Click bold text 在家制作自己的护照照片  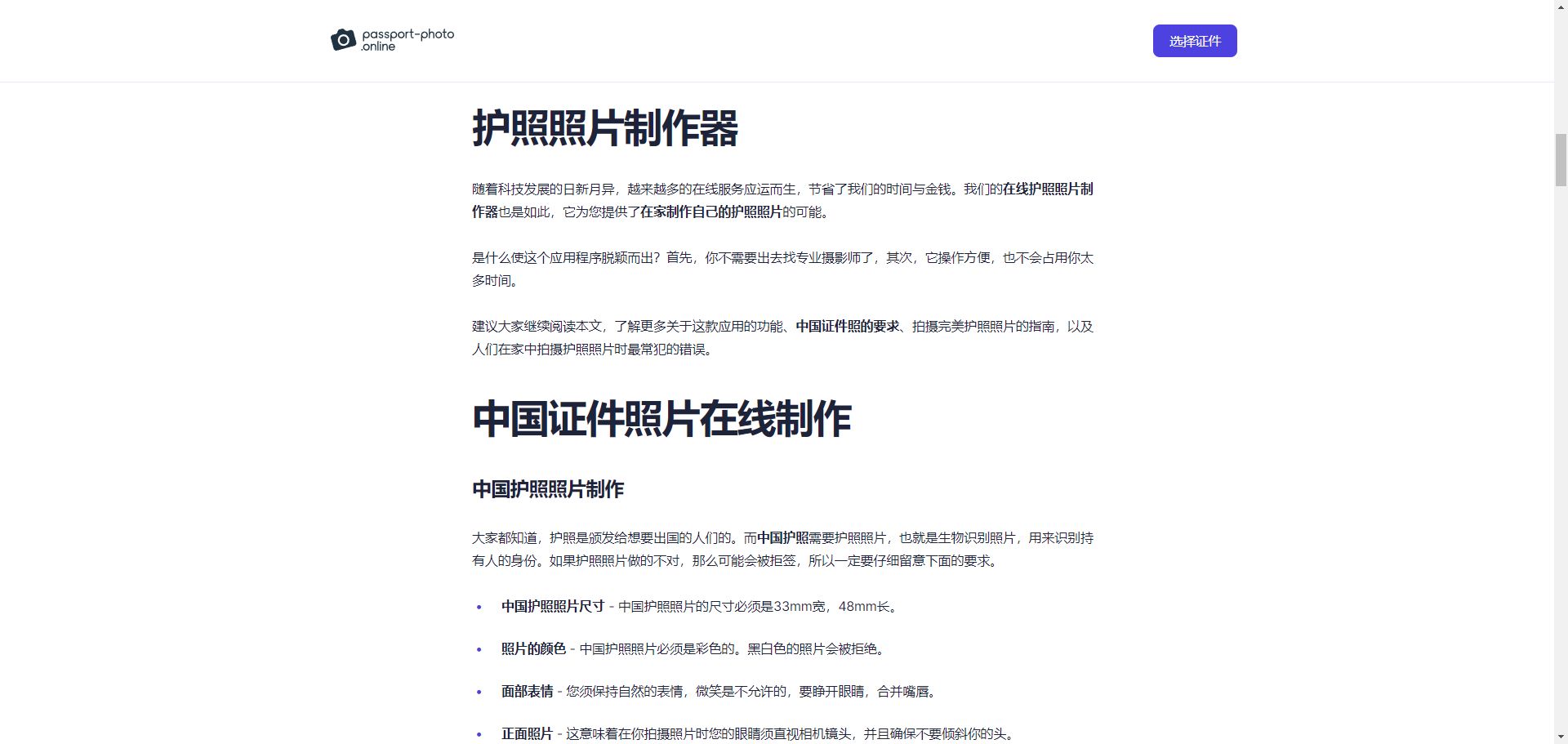(710, 212)
